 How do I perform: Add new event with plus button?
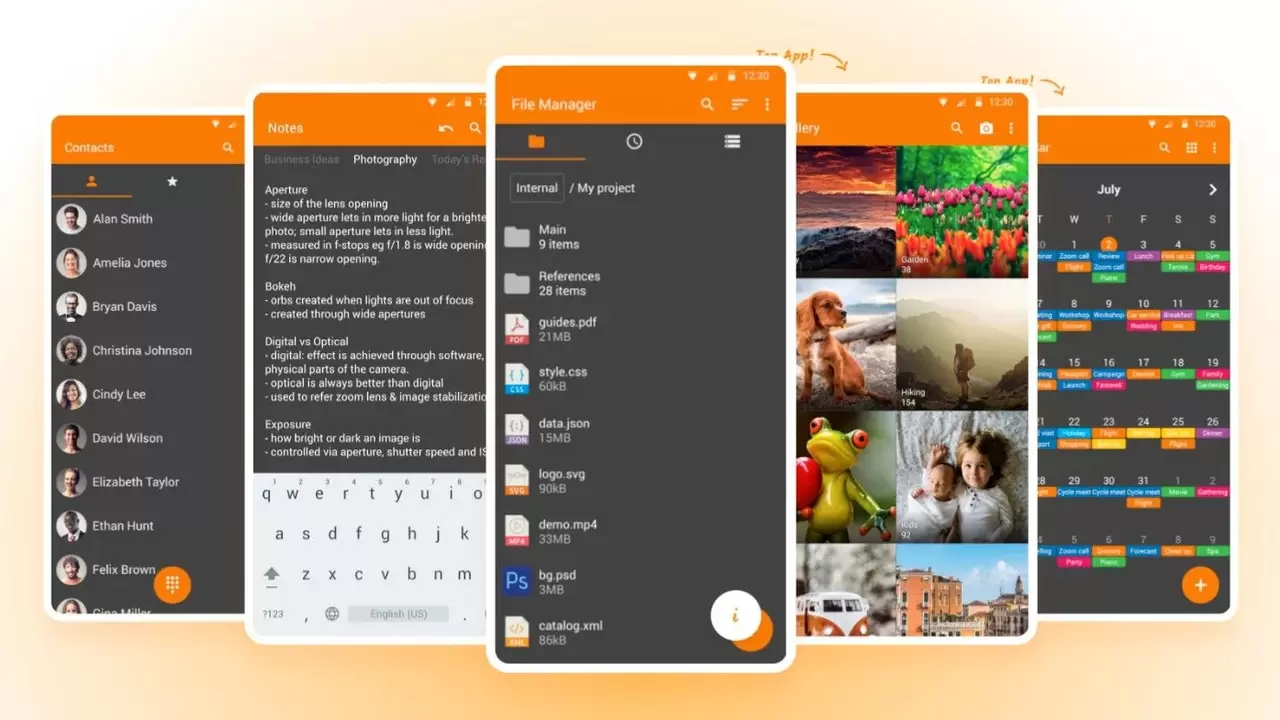tap(1200, 585)
